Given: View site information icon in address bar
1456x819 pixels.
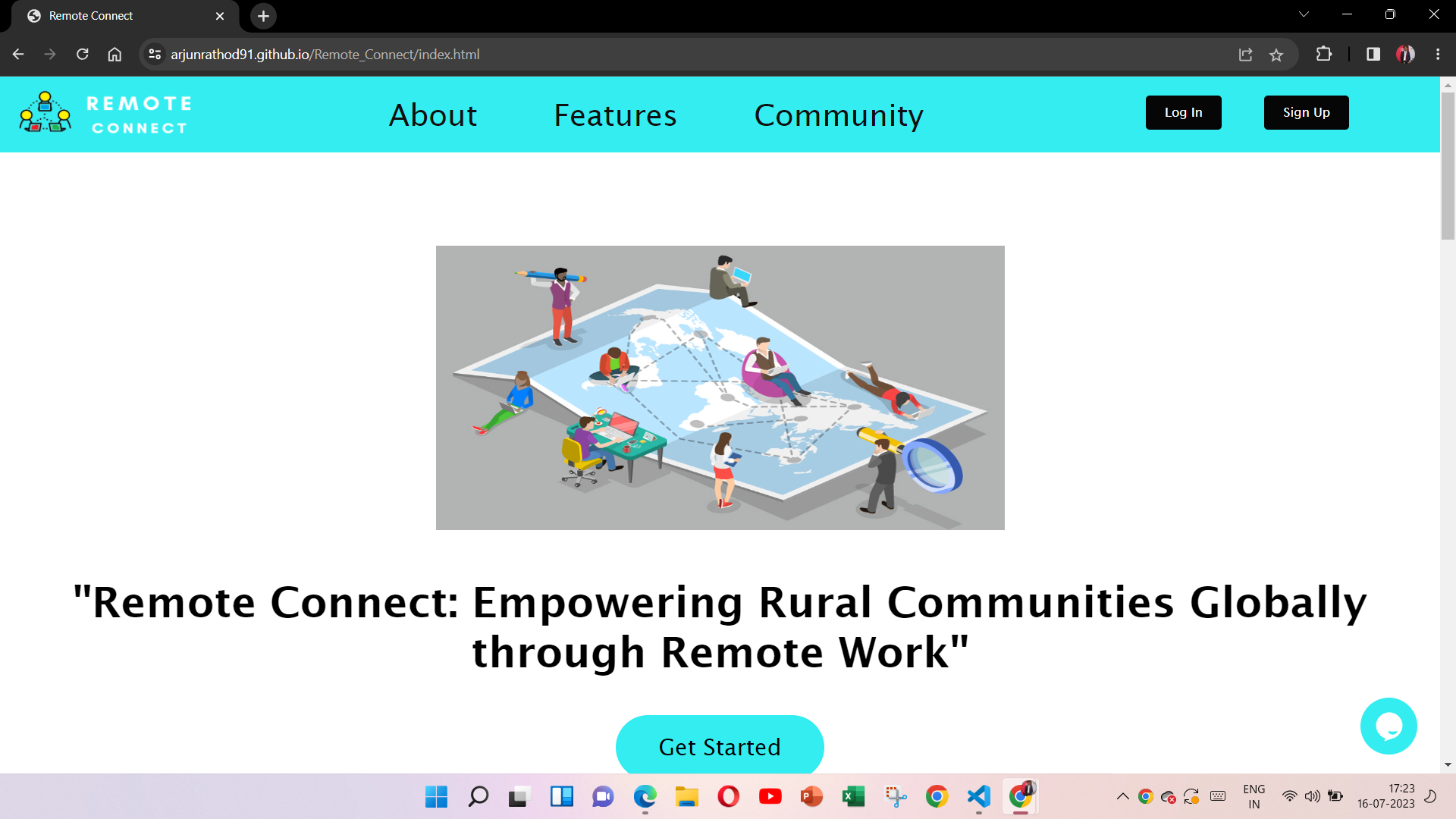Looking at the screenshot, I should pos(155,55).
